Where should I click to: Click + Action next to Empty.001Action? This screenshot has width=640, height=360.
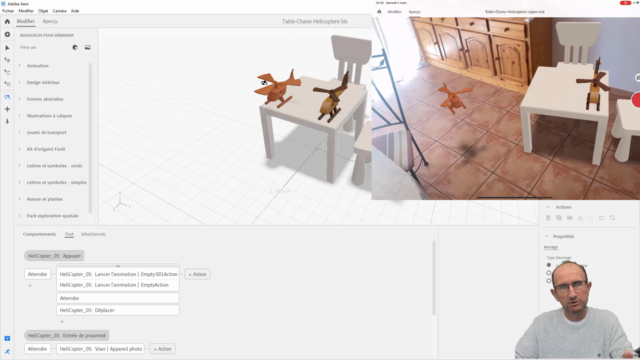(x=198, y=274)
